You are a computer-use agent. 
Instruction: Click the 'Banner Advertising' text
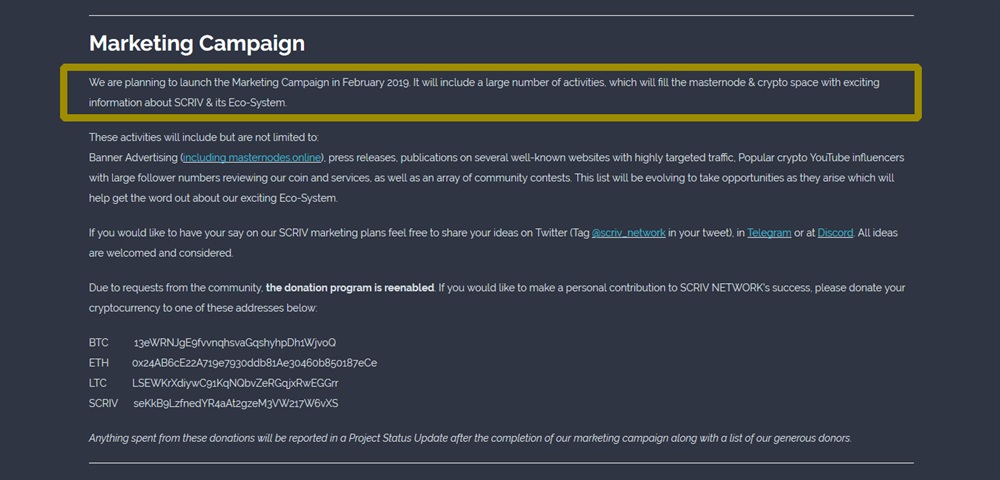pyautogui.click(x=133, y=158)
